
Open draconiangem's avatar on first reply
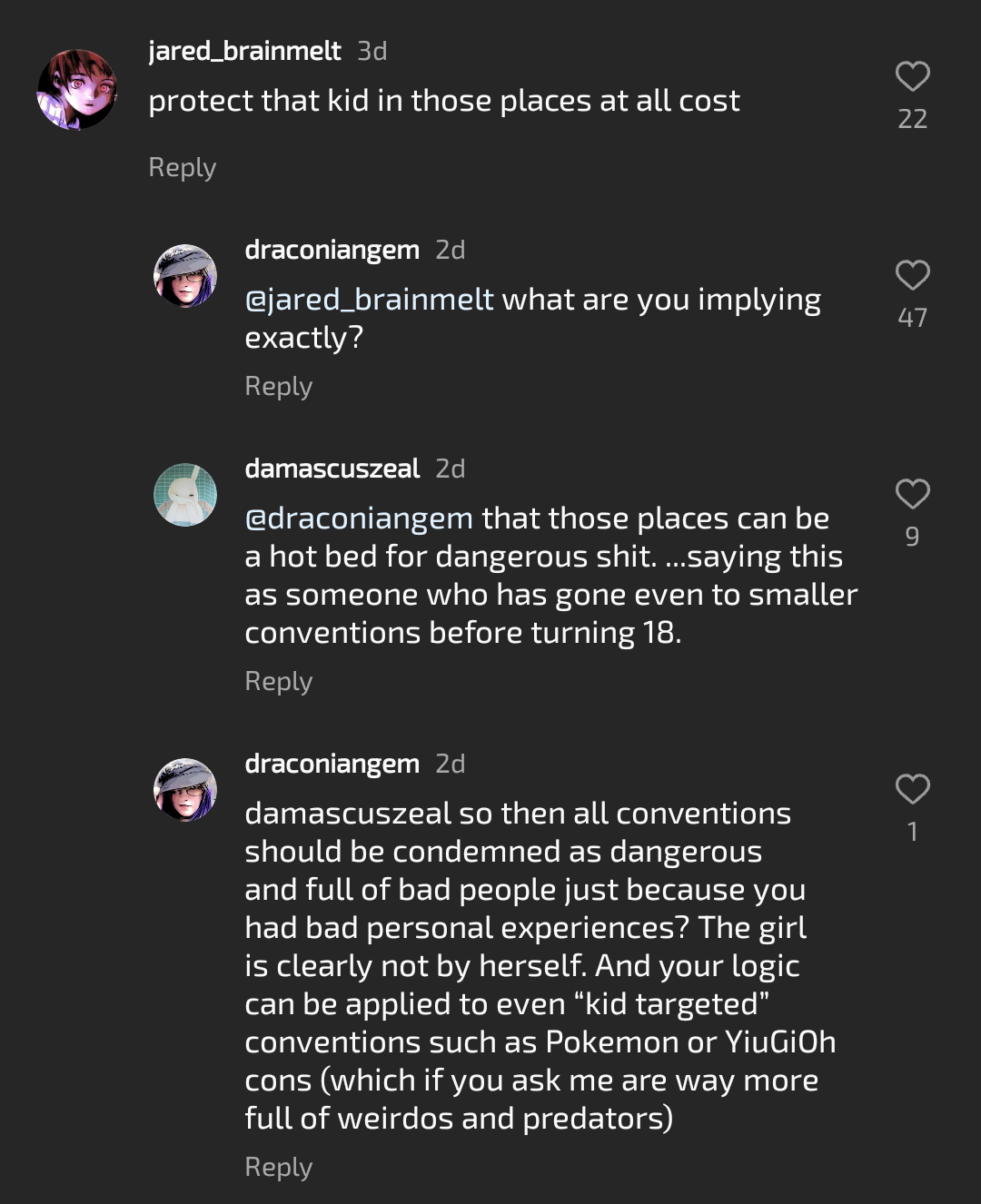click(185, 276)
